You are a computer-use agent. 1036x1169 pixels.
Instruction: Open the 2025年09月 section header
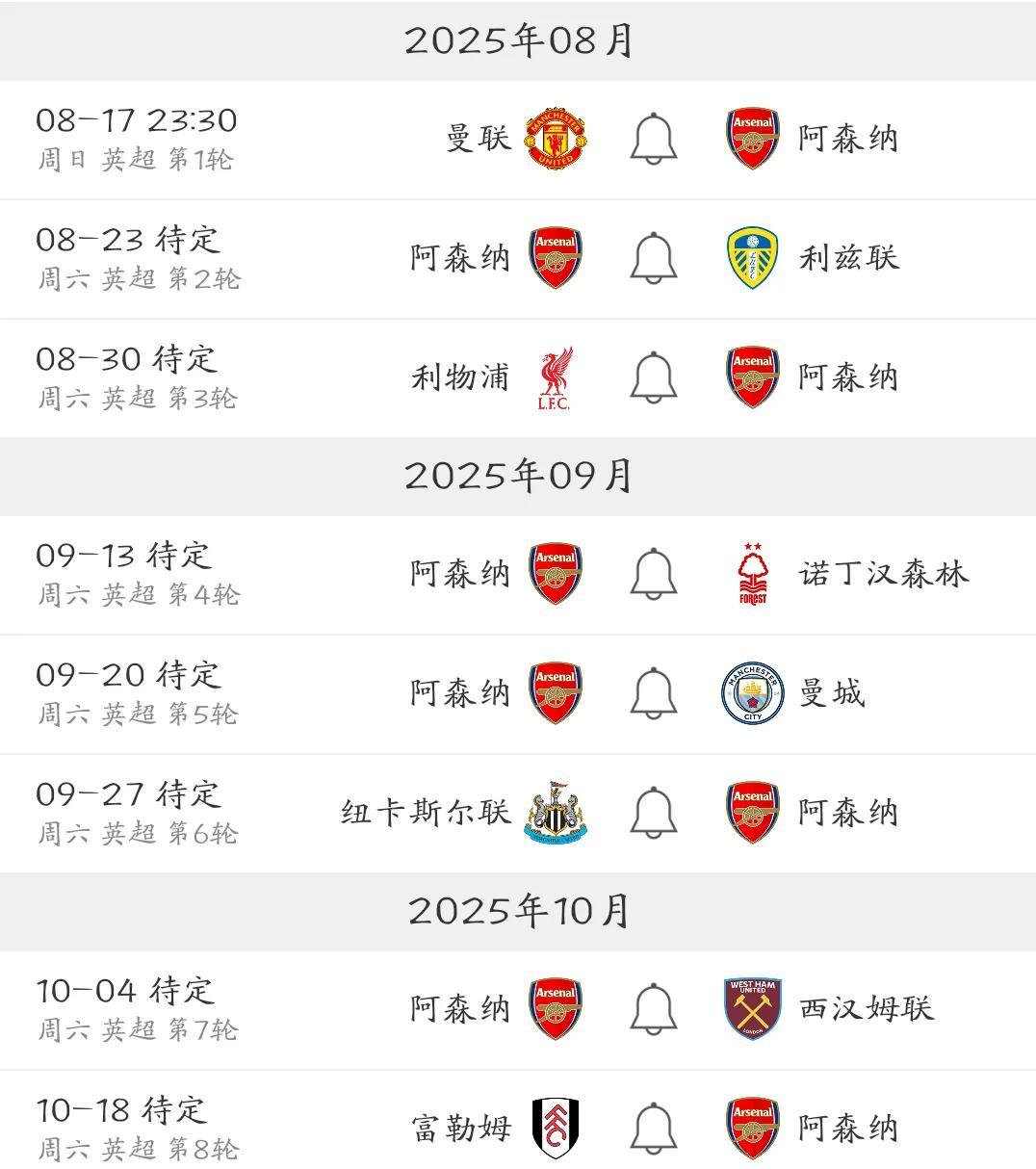click(x=518, y=476)
